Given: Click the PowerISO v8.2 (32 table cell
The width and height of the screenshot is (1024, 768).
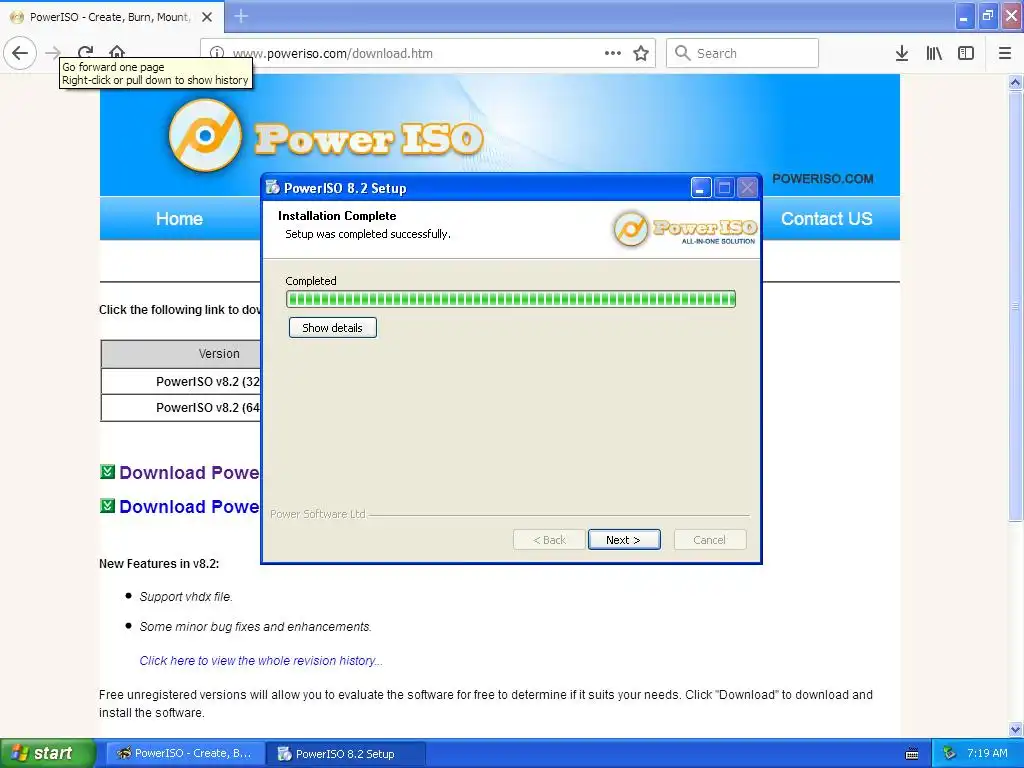Looking at the screenshot, I should [x=181, y=381].
